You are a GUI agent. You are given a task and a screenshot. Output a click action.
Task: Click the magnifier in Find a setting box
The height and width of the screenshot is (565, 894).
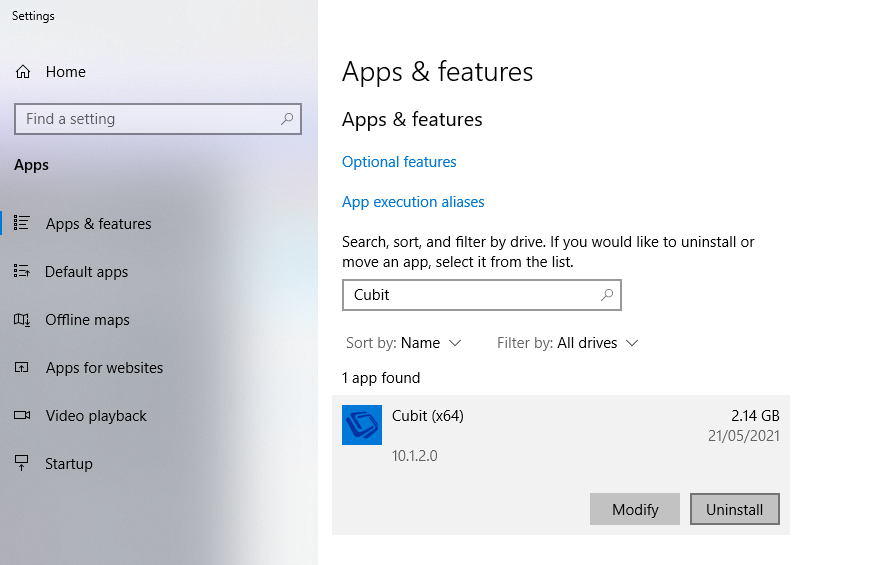(287, 119)
